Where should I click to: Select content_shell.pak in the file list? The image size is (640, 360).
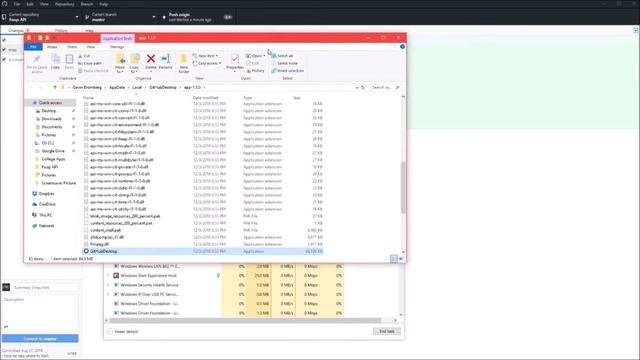105,230
